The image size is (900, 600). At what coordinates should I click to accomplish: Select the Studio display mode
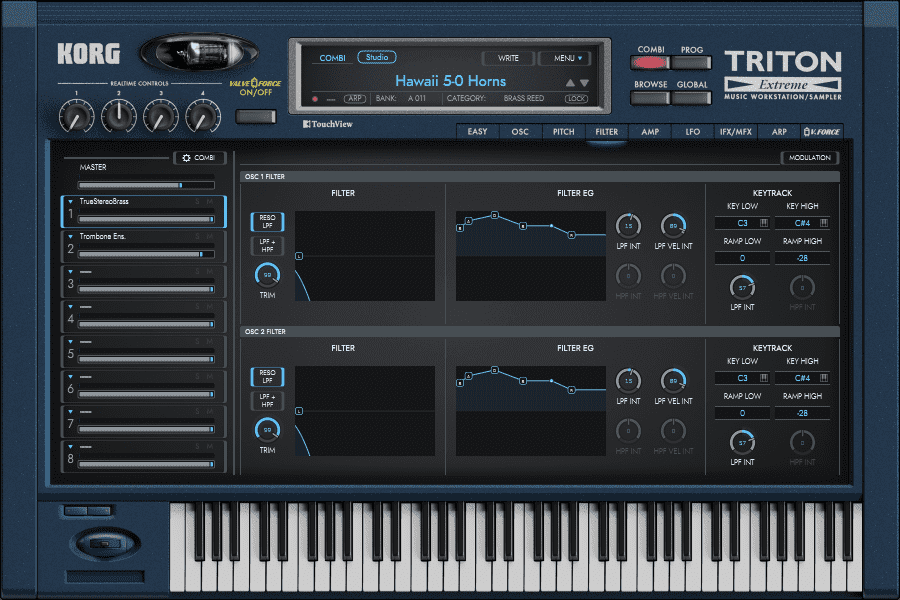click(x=377, y=57)
